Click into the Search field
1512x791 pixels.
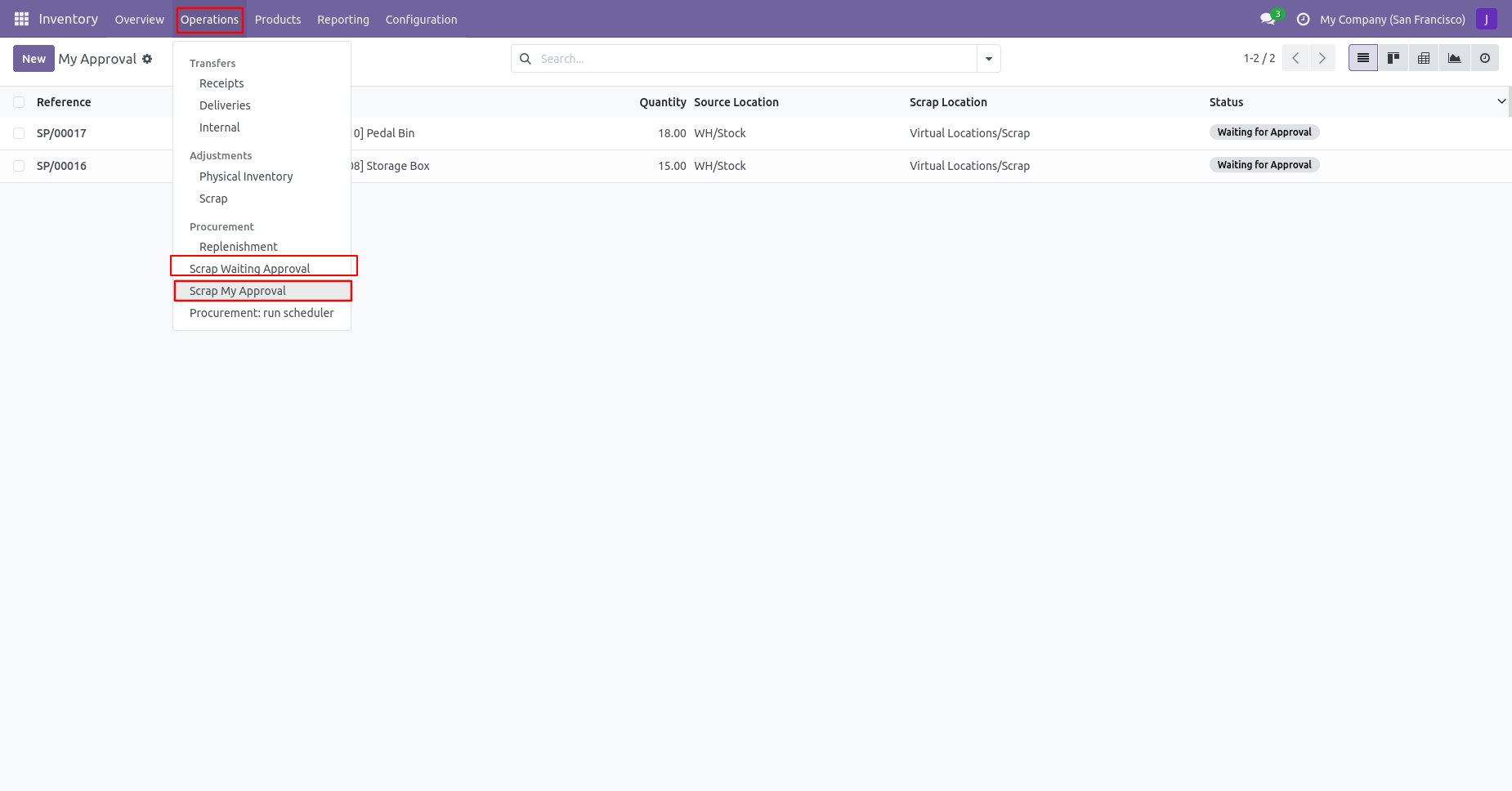[x=752, y=59]
